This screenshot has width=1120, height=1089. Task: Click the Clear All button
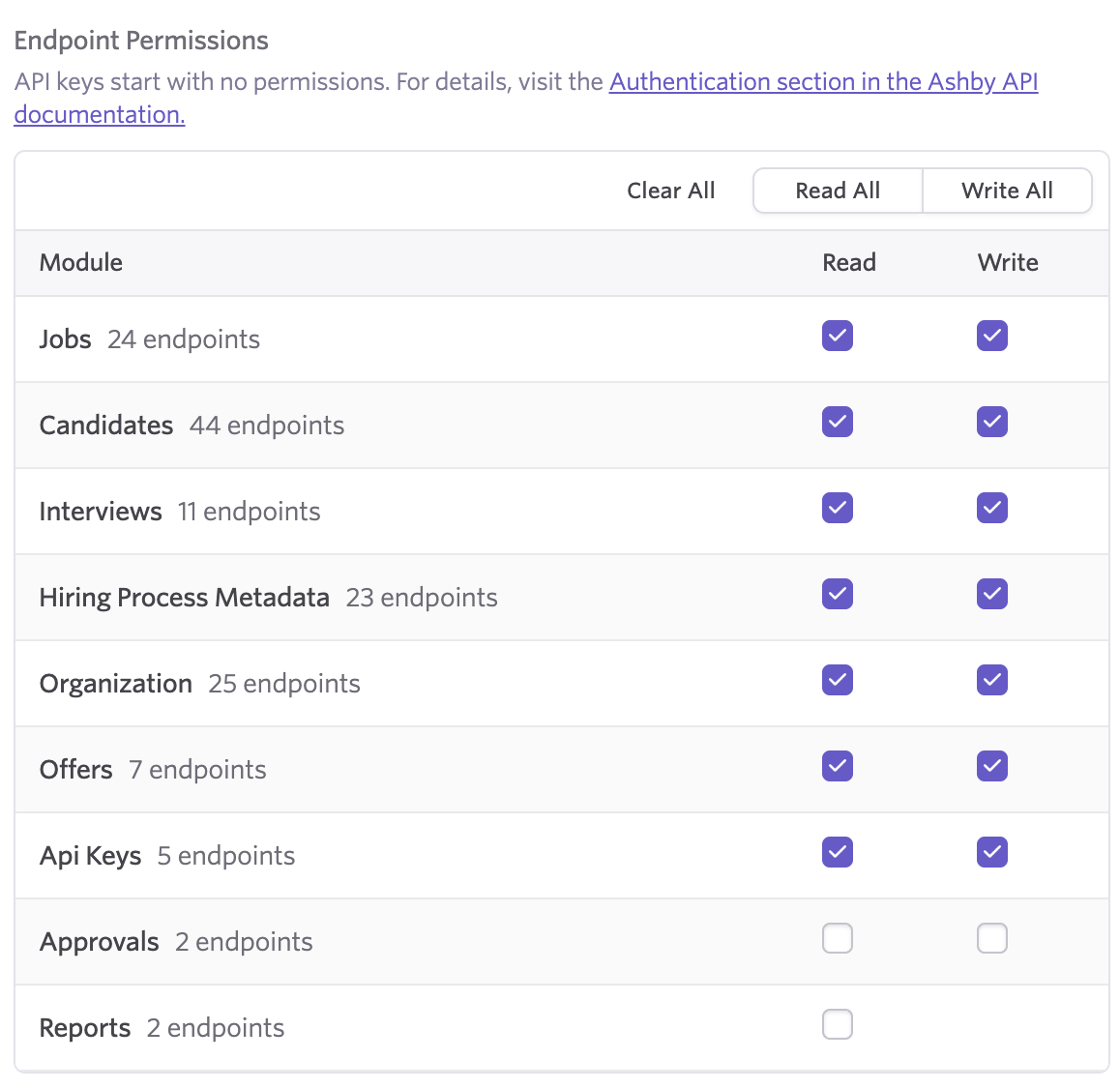(x=670, y=191)
